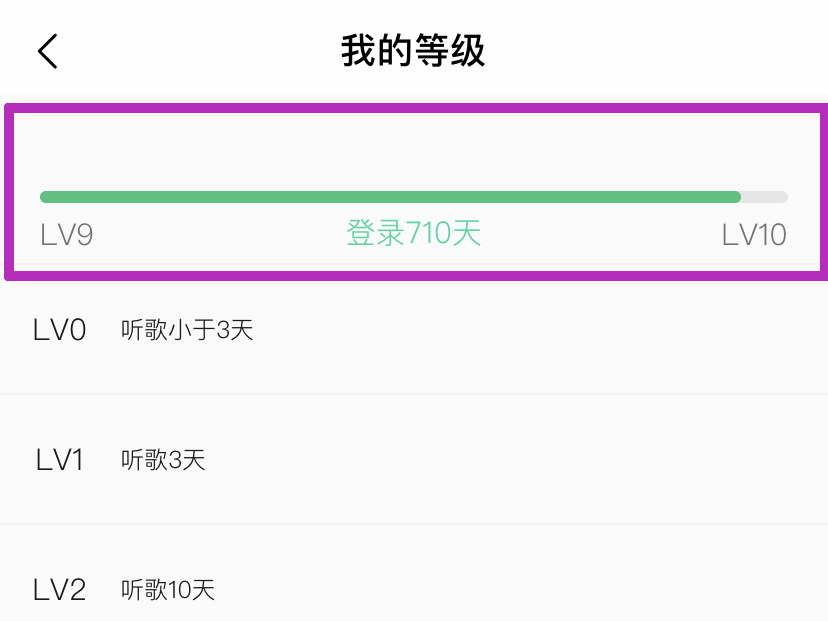The height and width of the screenshot is (621, 828).
Task: Tap the 听歌3天 requirement text
Action: coord(163,460)
